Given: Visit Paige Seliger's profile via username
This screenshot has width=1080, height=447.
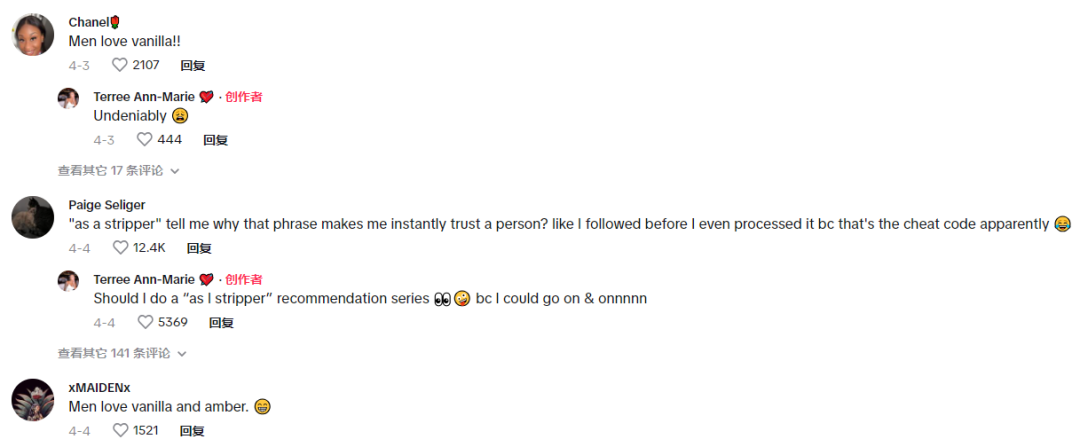Looking at the screenshot, I should [x=107, y=205].
